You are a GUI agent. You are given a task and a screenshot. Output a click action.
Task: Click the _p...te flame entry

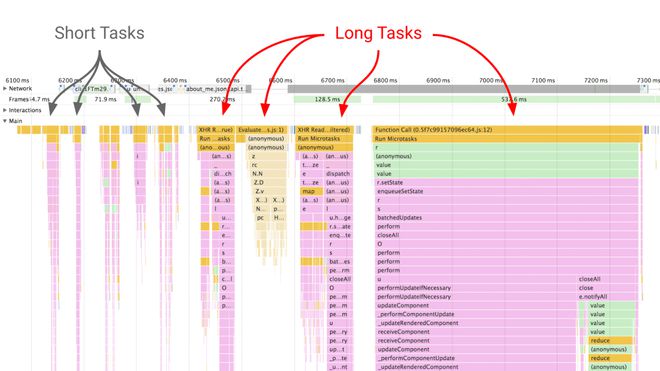point(340,358)
